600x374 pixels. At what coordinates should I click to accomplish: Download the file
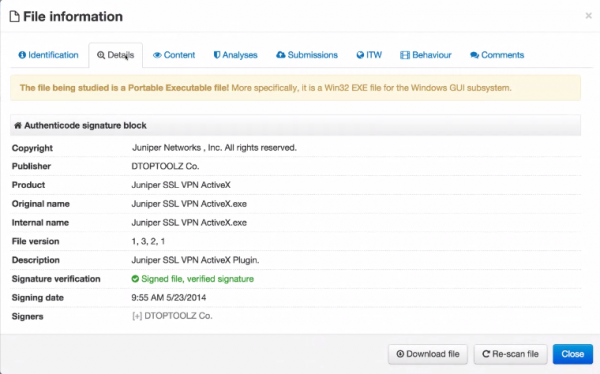pyautogui.click(x=428, y=354)
